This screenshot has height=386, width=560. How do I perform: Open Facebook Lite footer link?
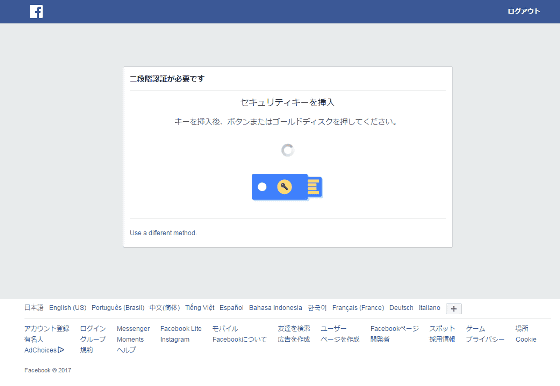click(181, 329)
